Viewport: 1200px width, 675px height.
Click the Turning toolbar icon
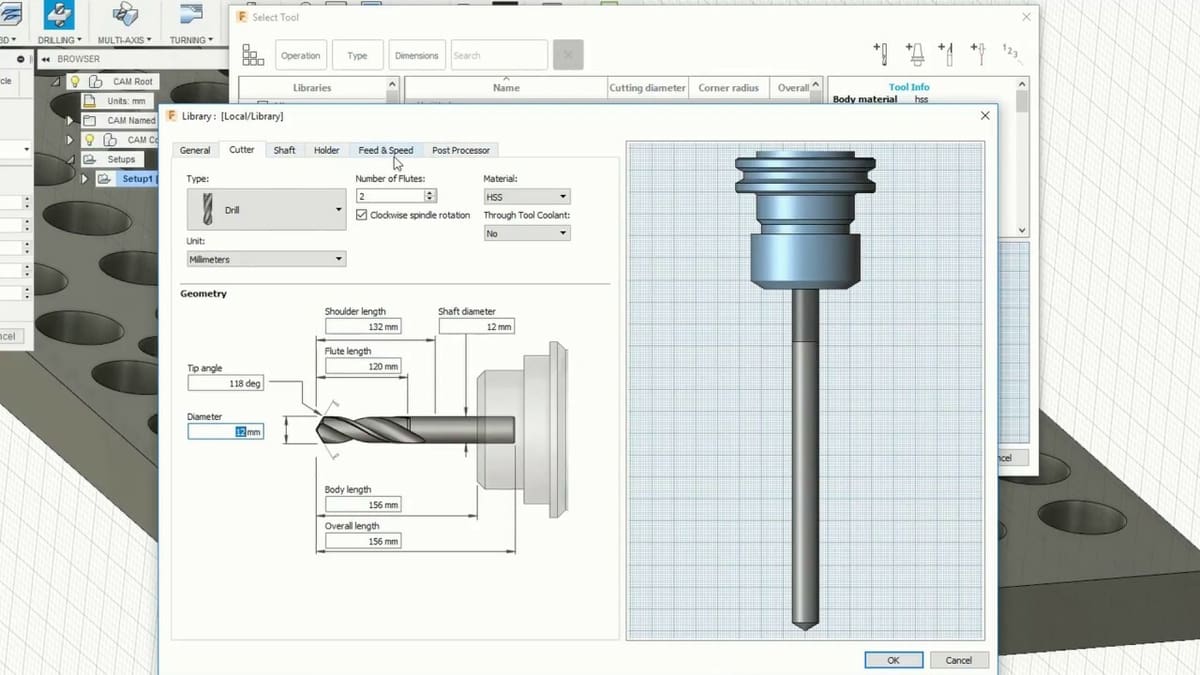click(190, 13)
